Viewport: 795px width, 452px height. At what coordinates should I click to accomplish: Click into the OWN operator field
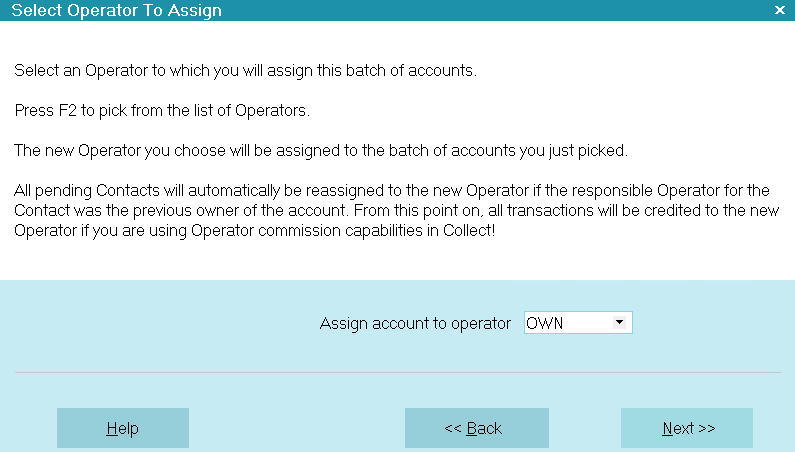(578, 323)
